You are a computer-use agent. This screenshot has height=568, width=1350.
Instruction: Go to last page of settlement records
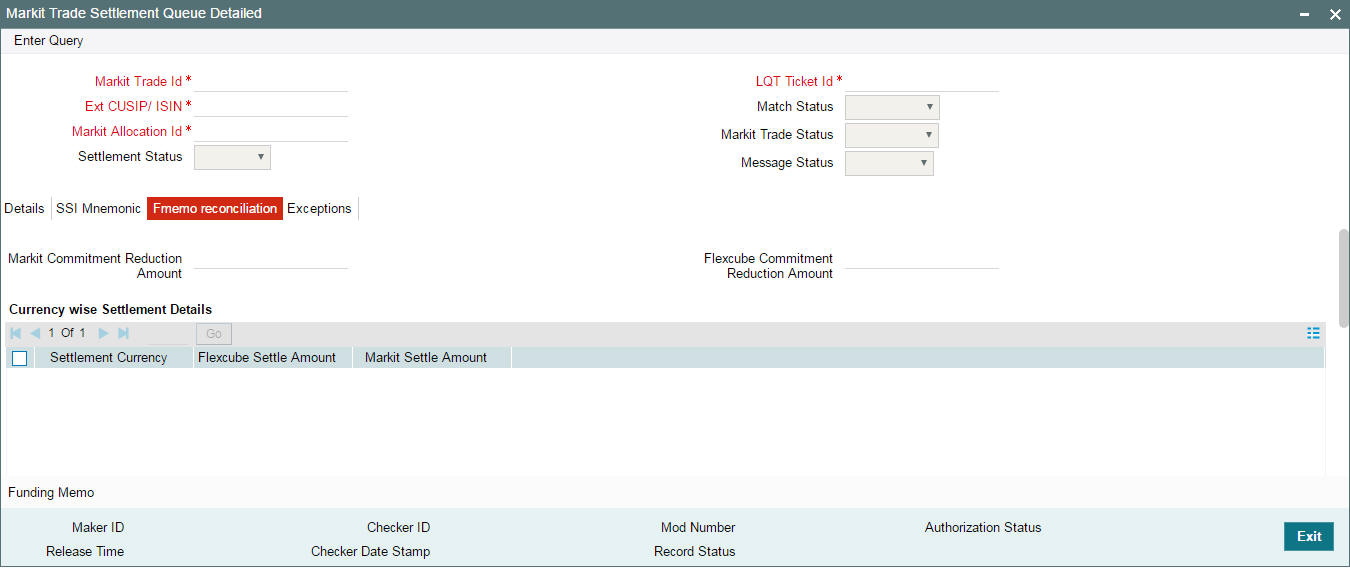123,333
